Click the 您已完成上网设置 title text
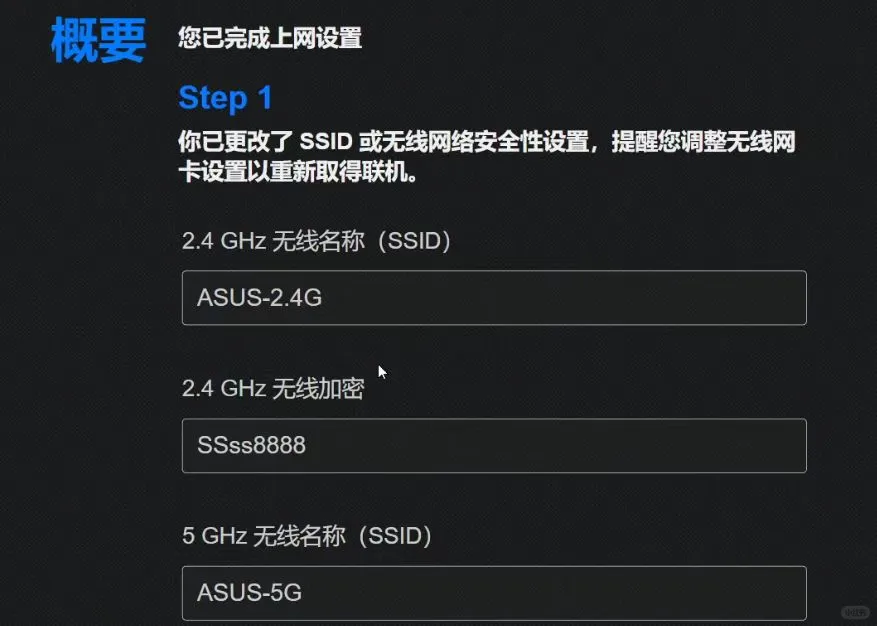Screen dimensions: 877x626 [269, 39]
